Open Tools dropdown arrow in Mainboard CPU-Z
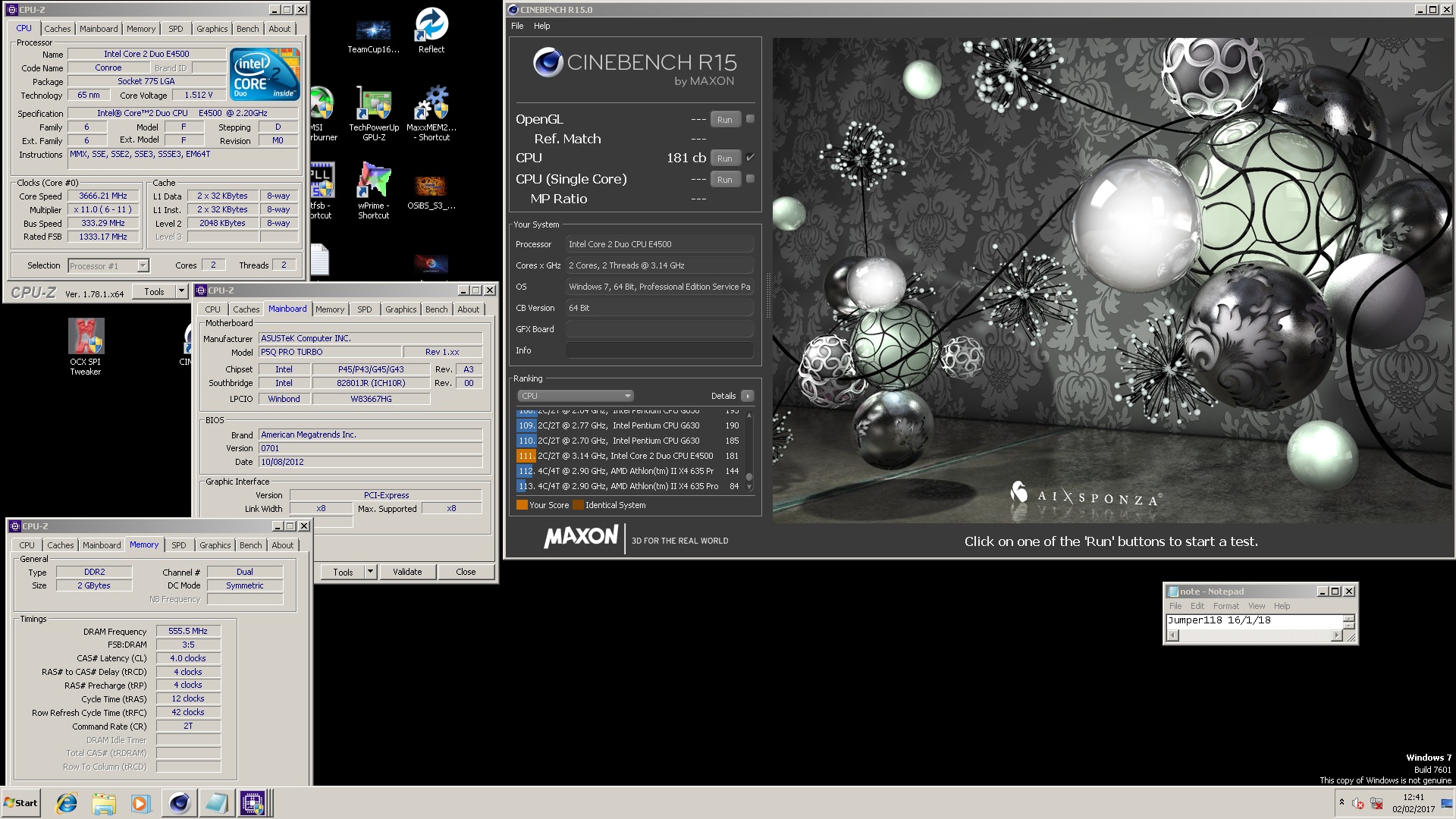Image resolution: width=1456 pixels, height=819 pixels. [370, 572]
